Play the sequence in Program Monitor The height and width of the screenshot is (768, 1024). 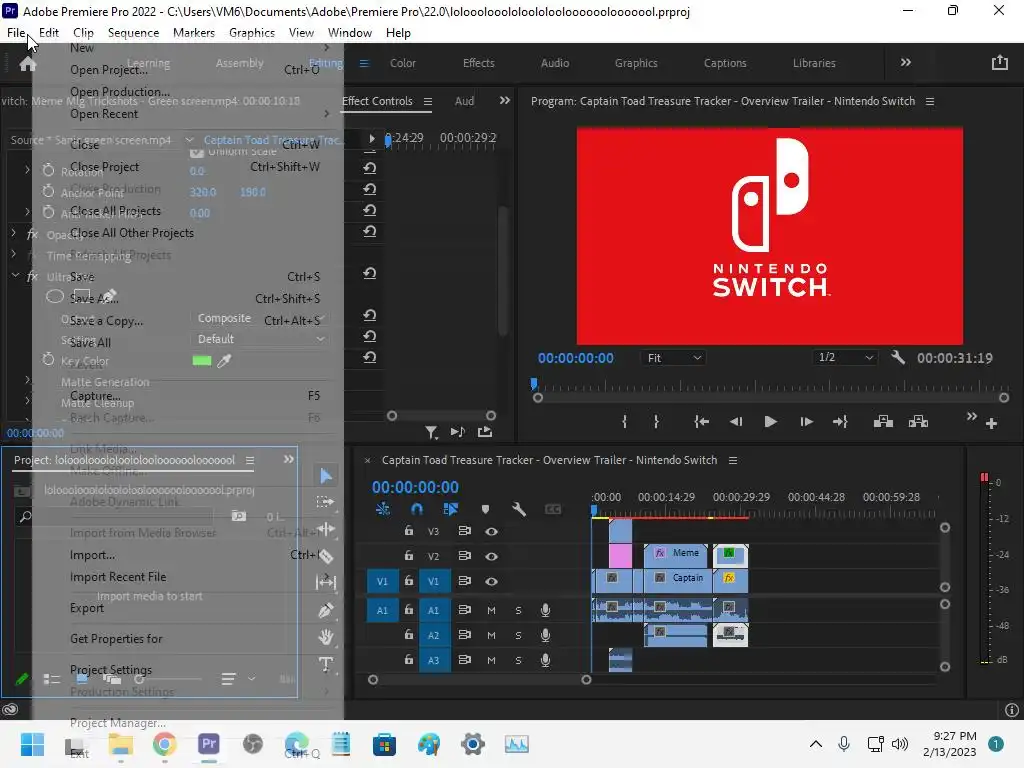pos(770,422)
